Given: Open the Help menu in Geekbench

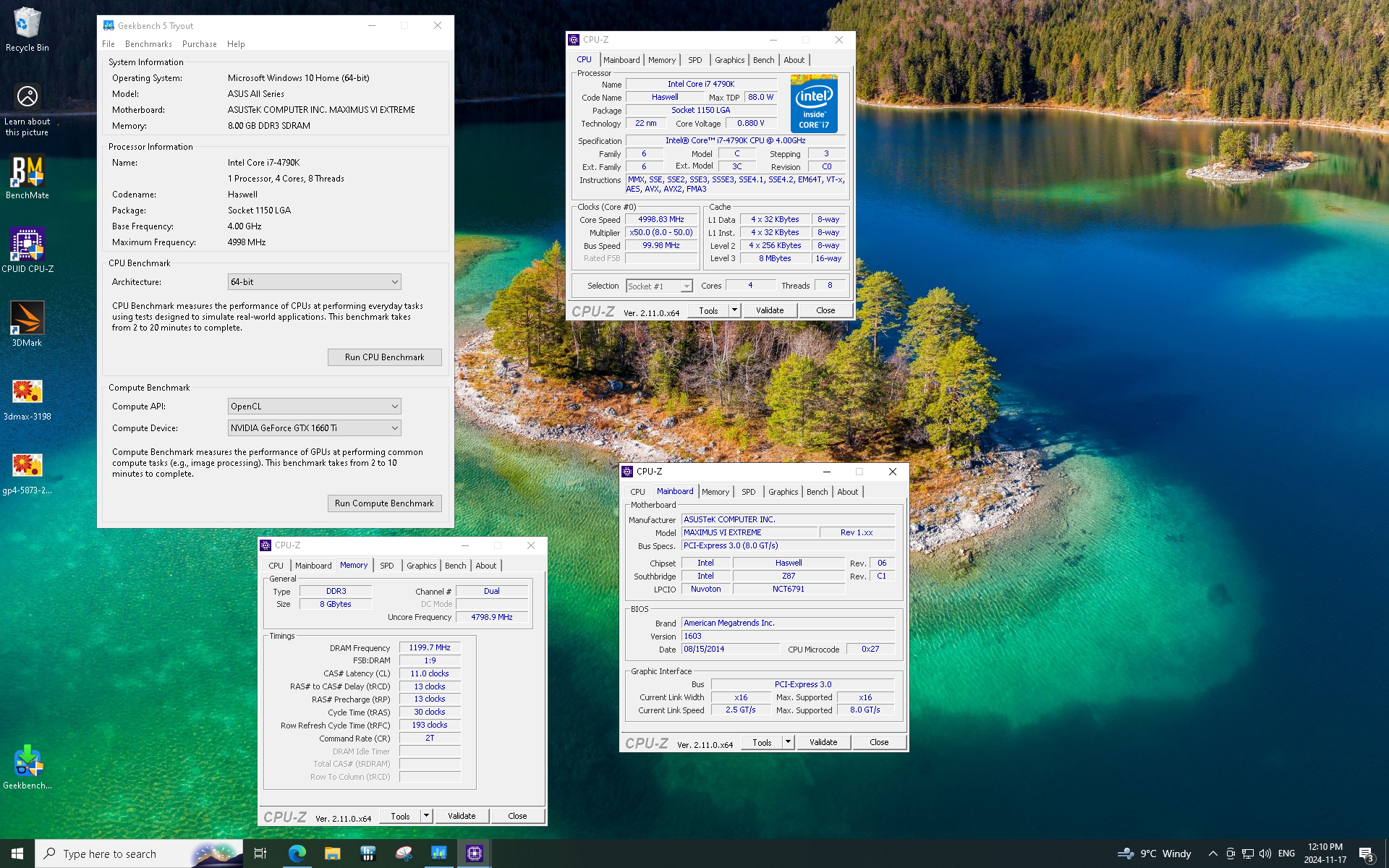Looking at the screenshot, I should pyautogui.click(x=236, y=44).
